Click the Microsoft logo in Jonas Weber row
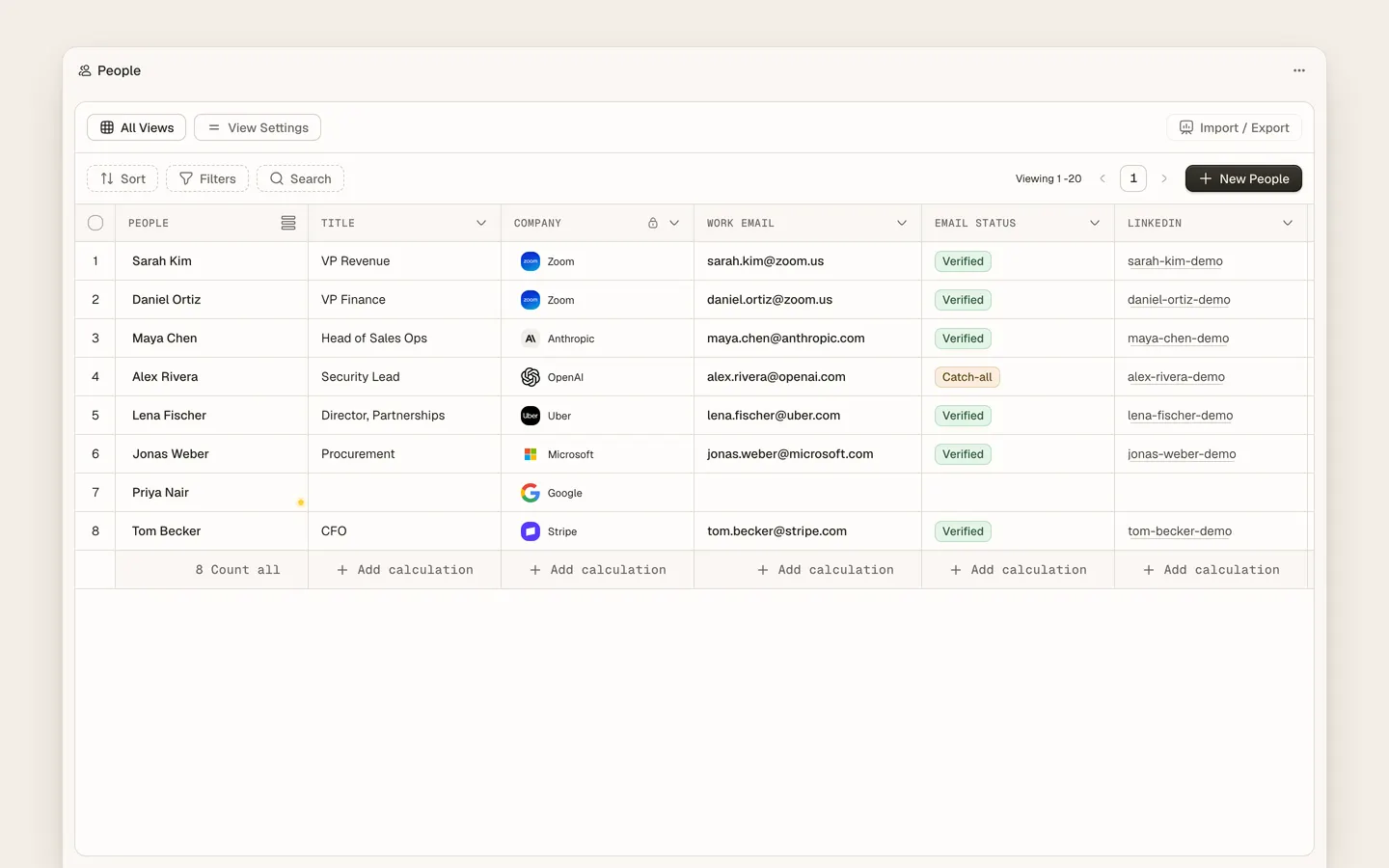The height and width of the screenshot is (868, 1389). click(x=531, y=454)
